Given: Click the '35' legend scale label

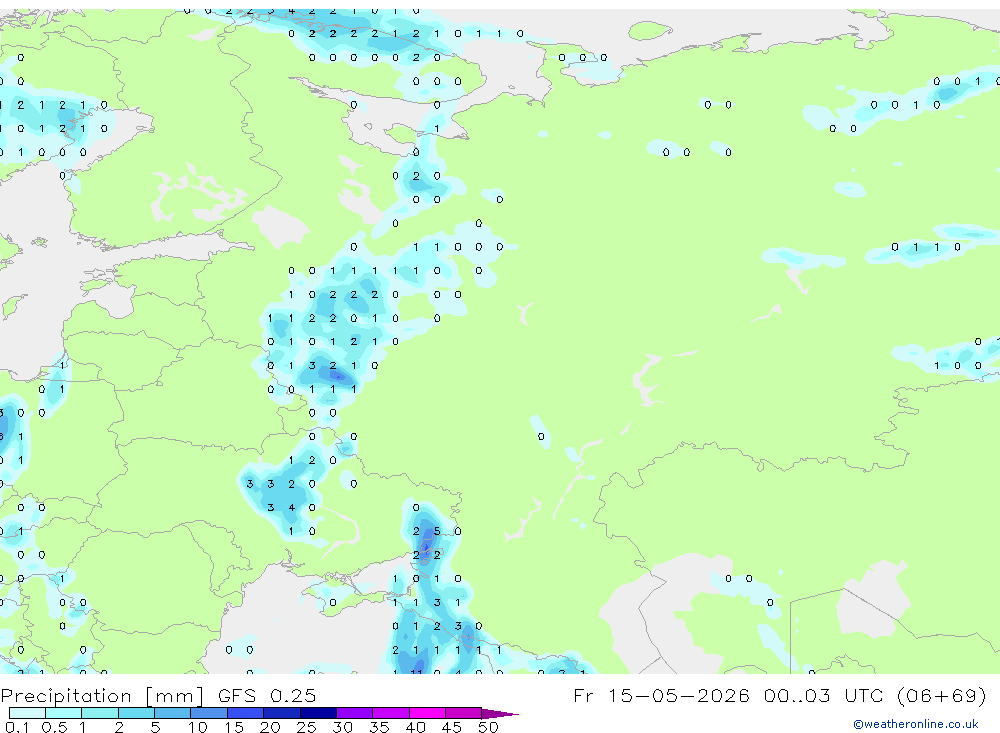Looking at the screenshot, I should (x=379, y=727).
